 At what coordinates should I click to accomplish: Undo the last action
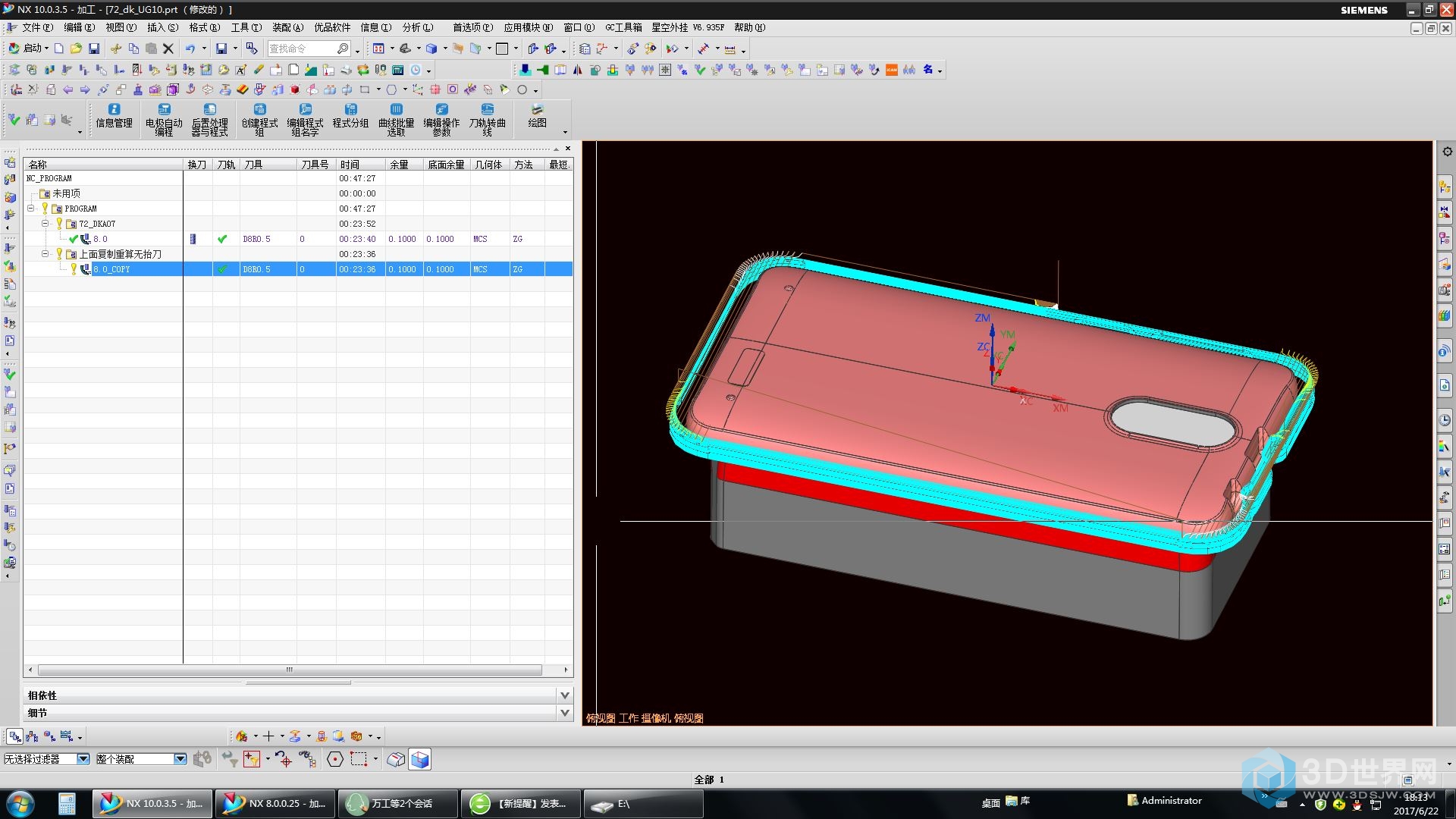pos(190,49)
